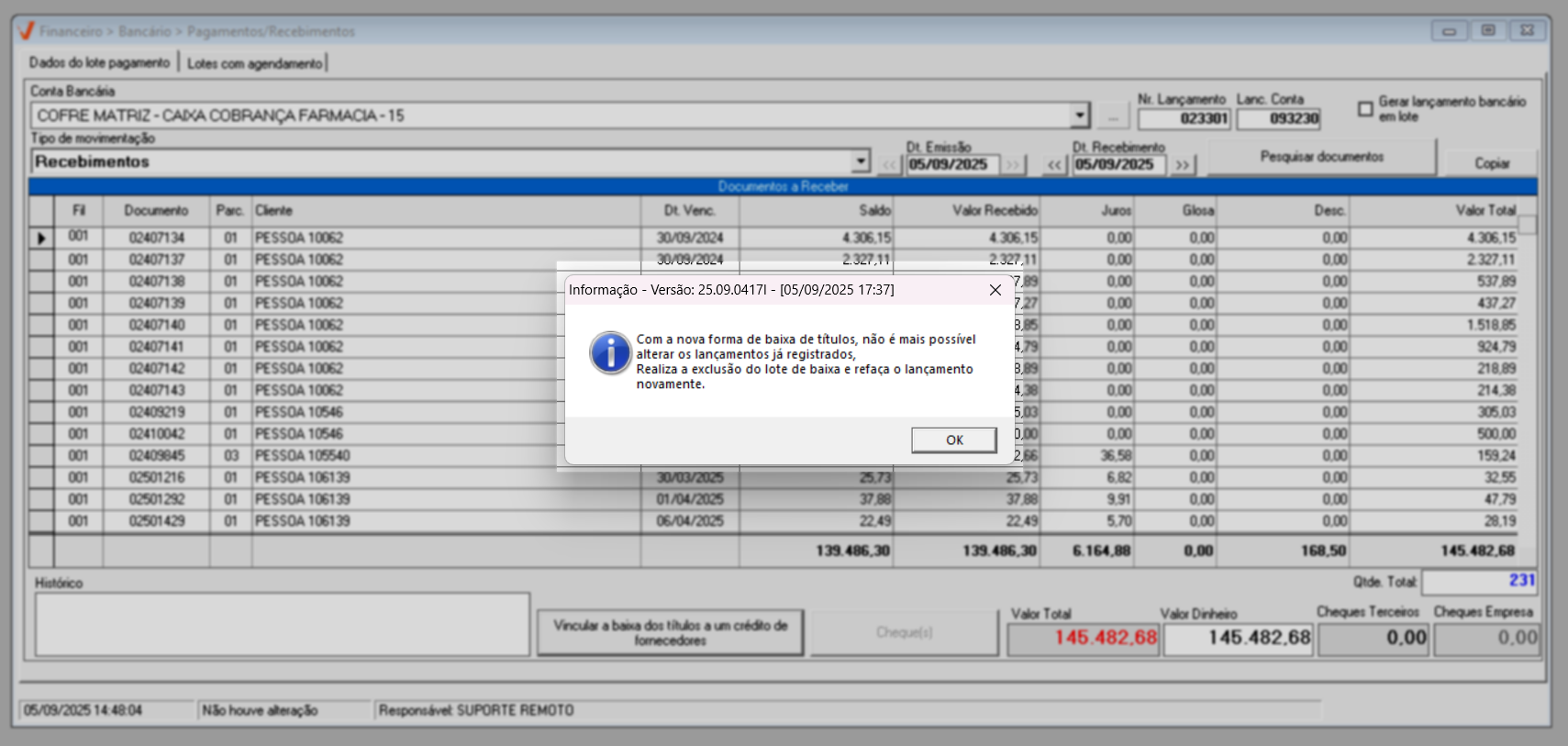The image size is (1568, 746).
Task: Click the Glosa column header
Action: [1175, 211]
